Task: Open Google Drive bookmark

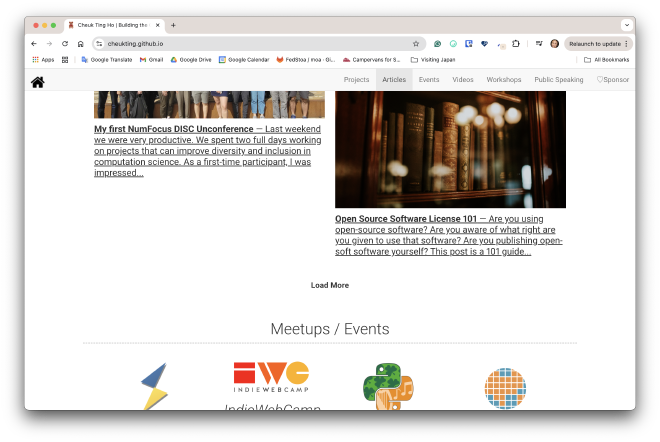Action: click(191, 60)
